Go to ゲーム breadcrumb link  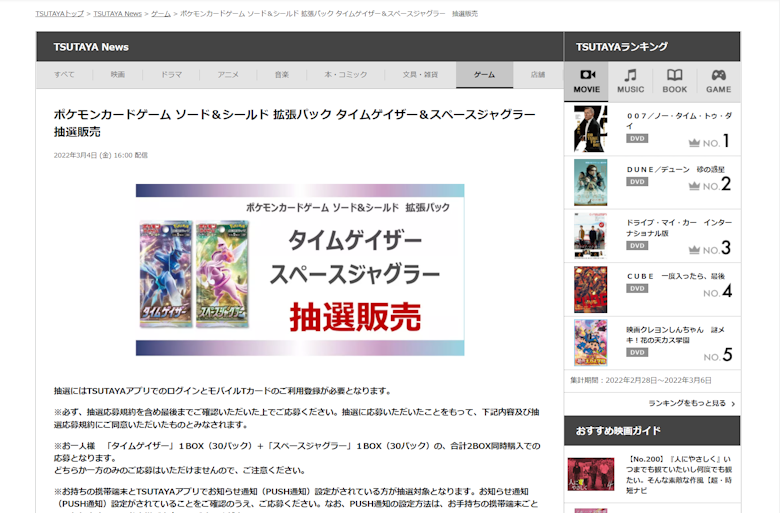161,14
